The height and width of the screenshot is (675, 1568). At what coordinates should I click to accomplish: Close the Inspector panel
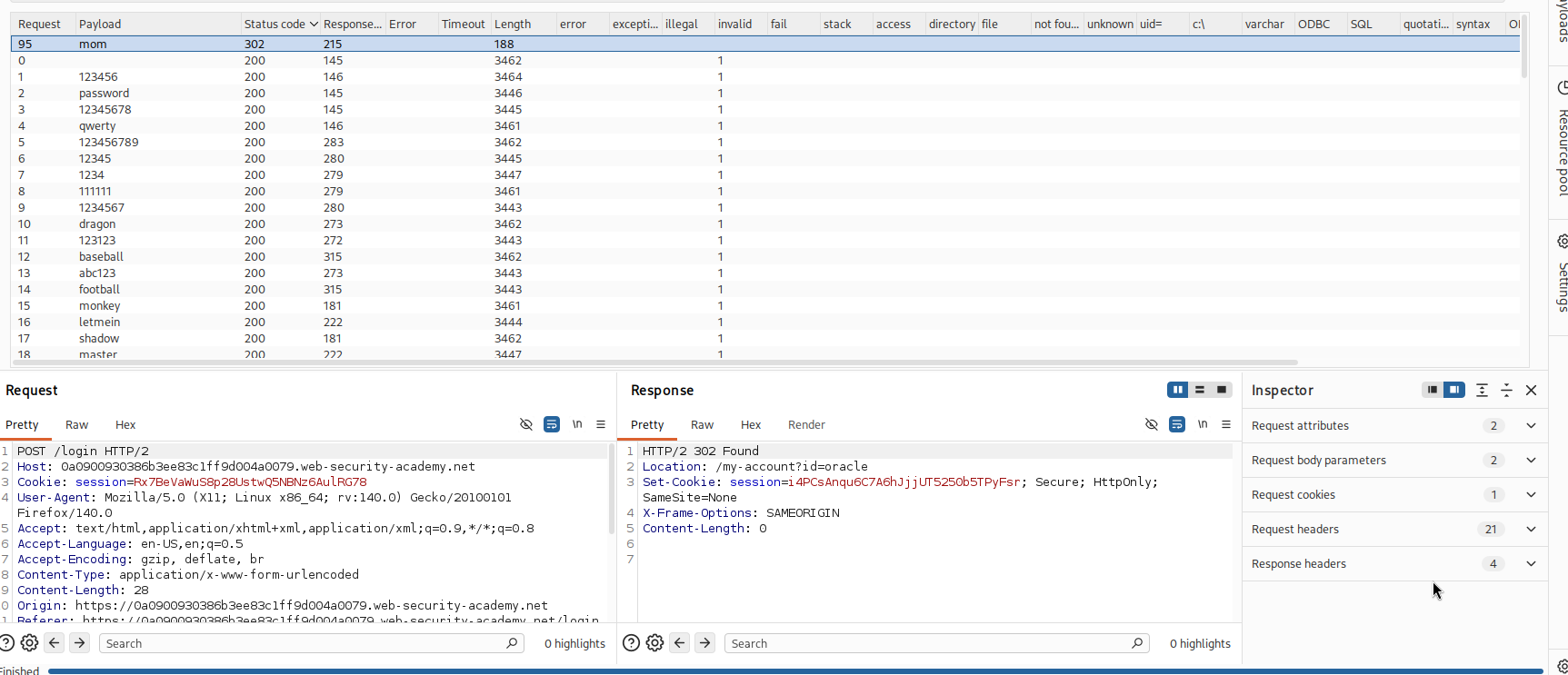[1532, 390]
